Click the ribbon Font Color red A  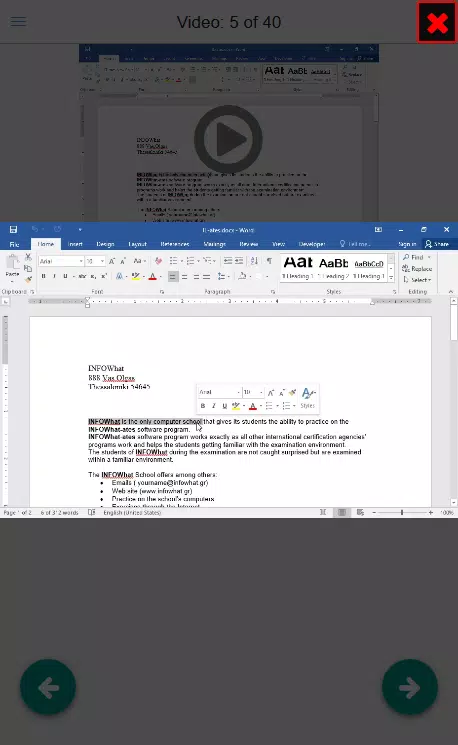click(153, 276)
